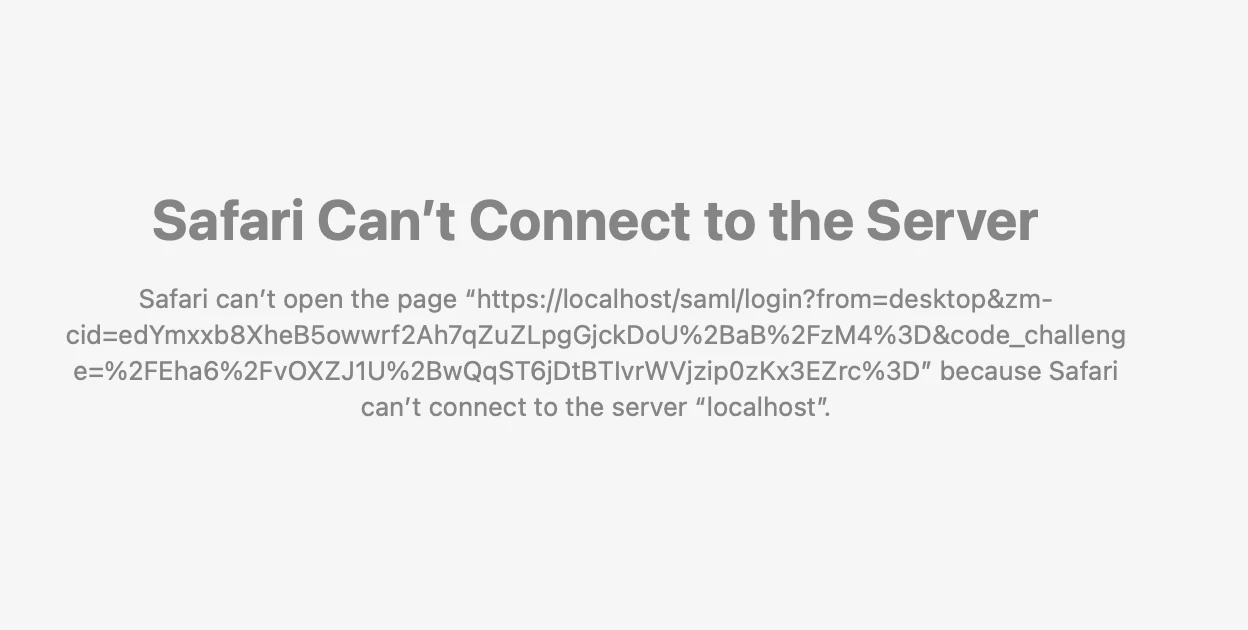This screenshot has height=630, width=1248.
Task: Click "can't connect to the server" in last line
Action: [523, 407]
